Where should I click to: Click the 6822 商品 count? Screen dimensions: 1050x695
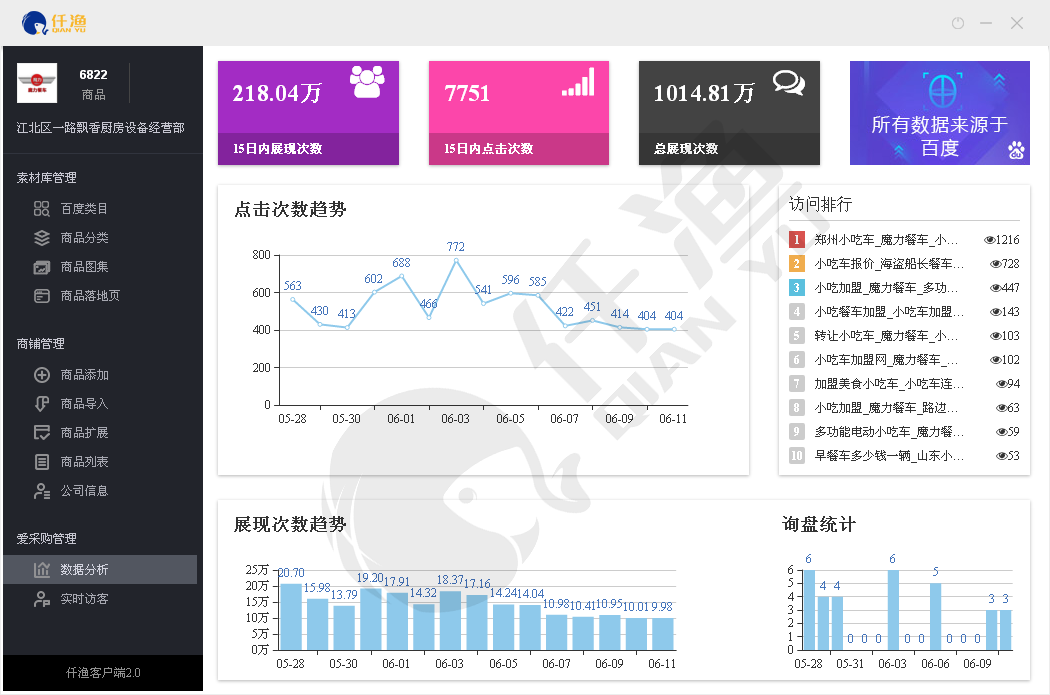(93, 84)
